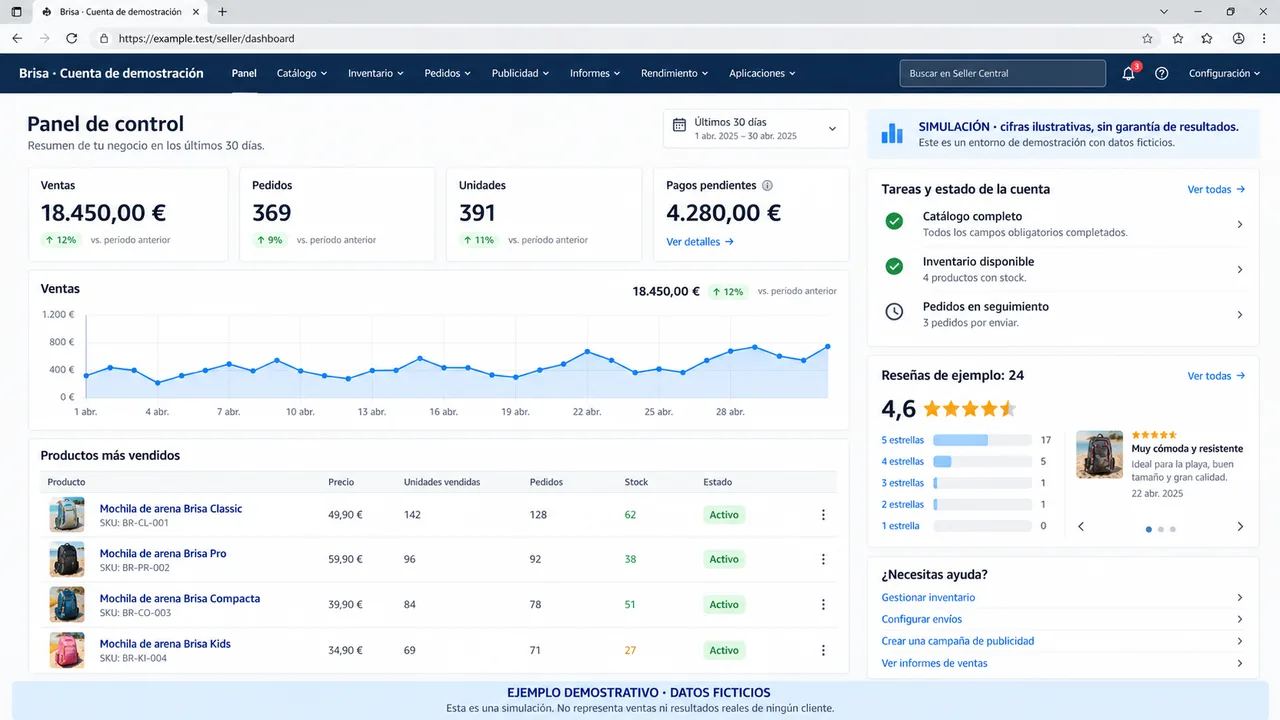The height and width of the screenshot is (720, 1280).
Task: Click the Buscar en Seller Central field
Action: coord(1002,73)
